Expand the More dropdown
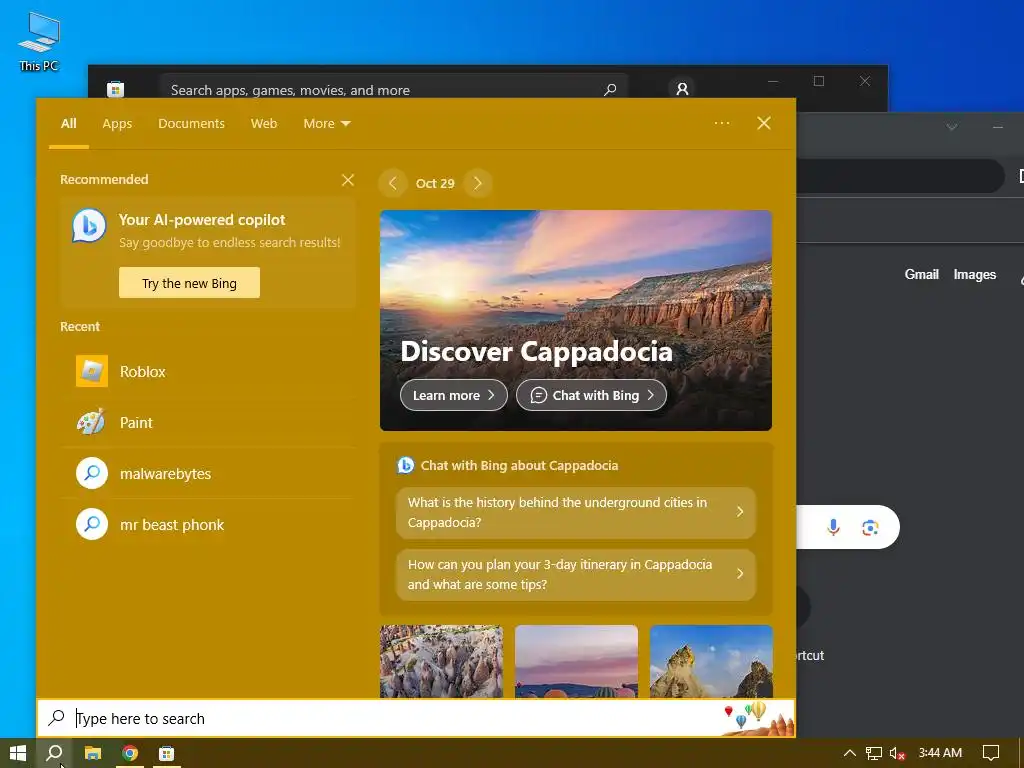The image size is (1024, 768). [x=327, y=123]
